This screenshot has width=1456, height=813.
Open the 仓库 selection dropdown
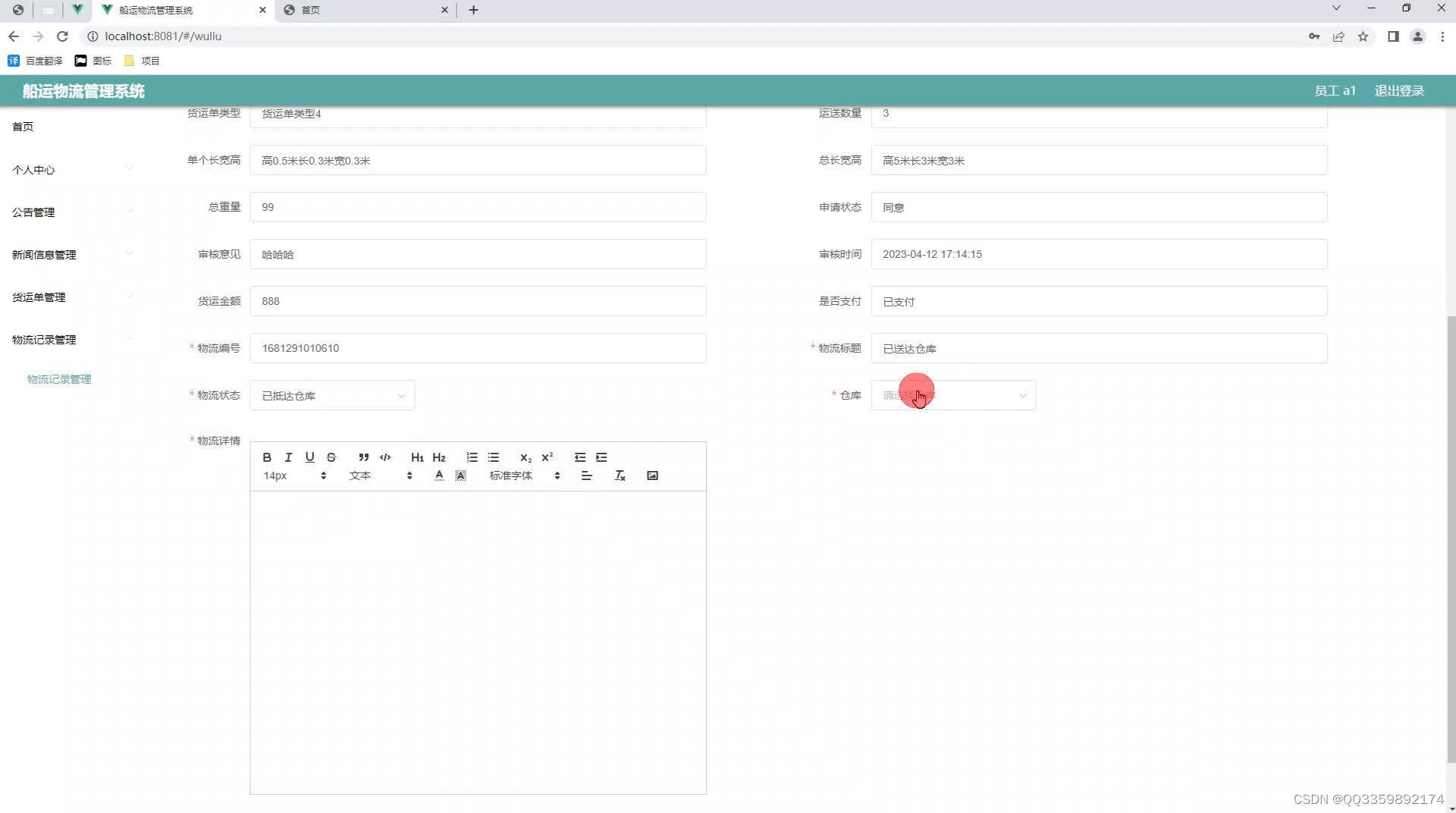coord(953,395)
